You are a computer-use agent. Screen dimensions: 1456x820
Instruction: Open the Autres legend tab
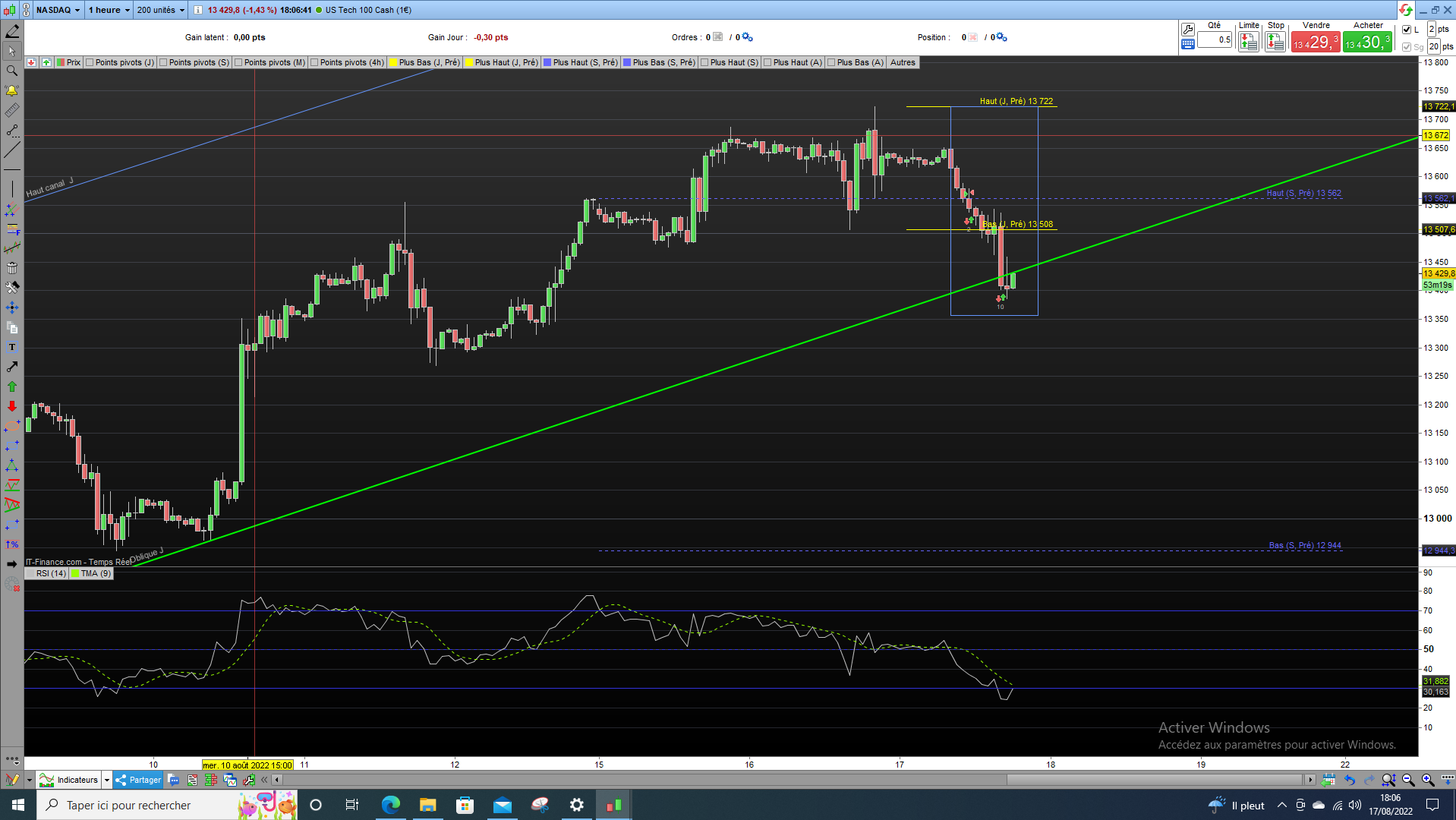(x=903, y=62)
